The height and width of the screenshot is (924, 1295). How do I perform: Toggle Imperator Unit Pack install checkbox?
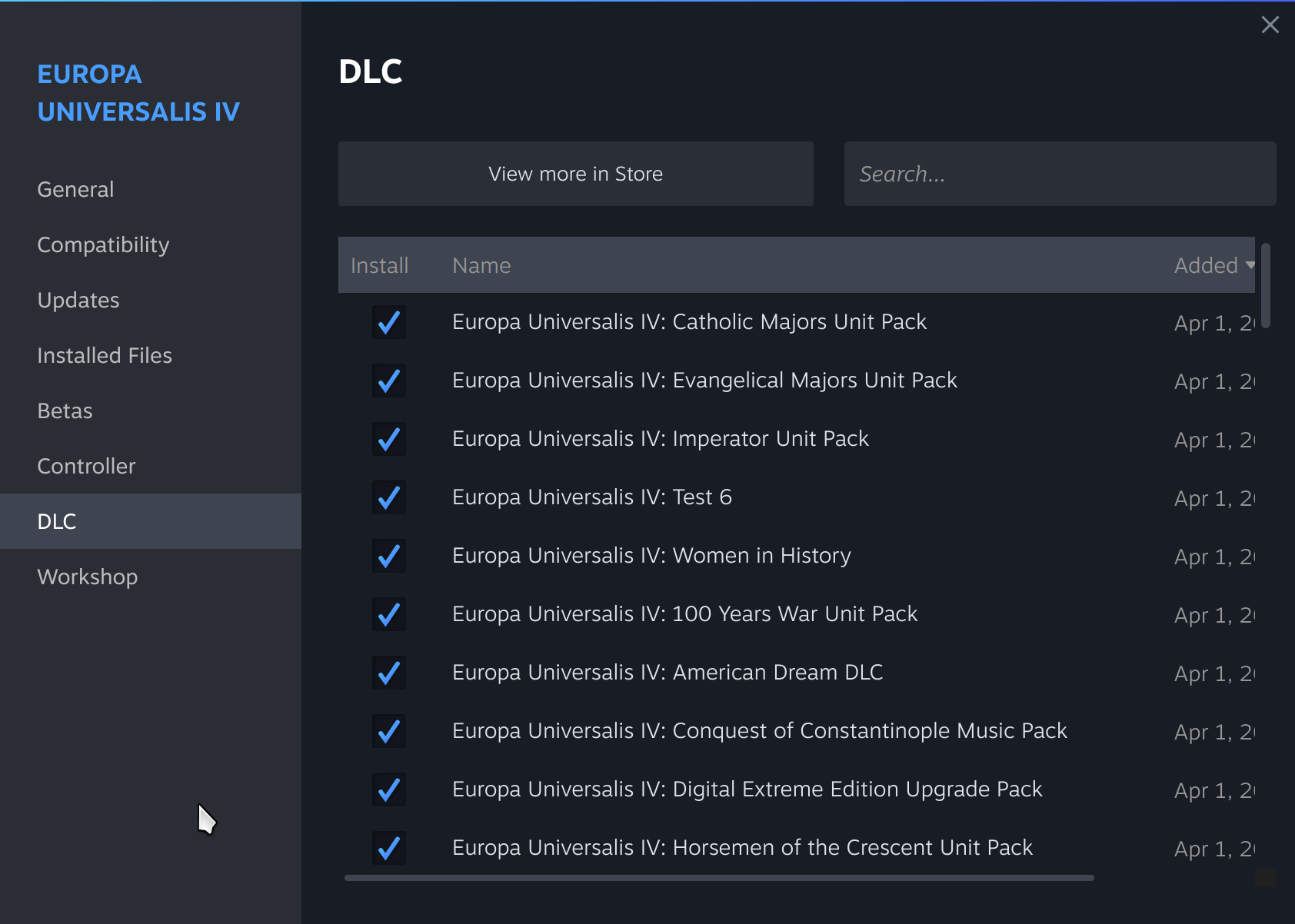point(389,439)
